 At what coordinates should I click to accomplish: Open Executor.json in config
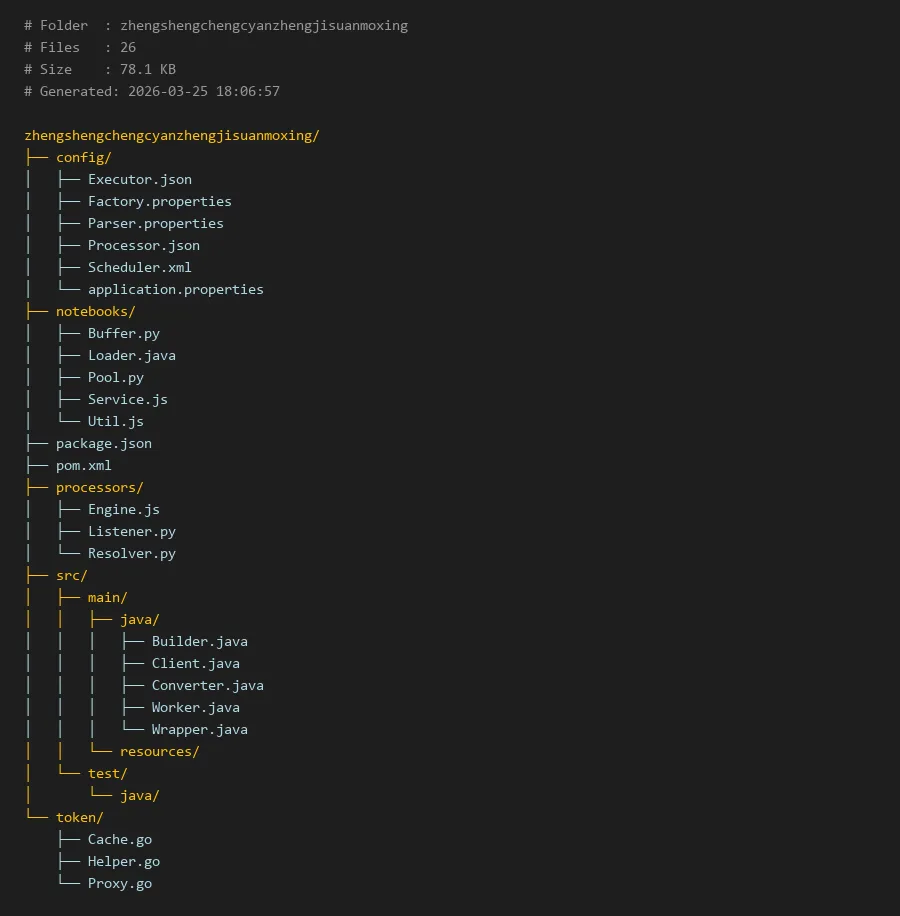coord(139,179)
